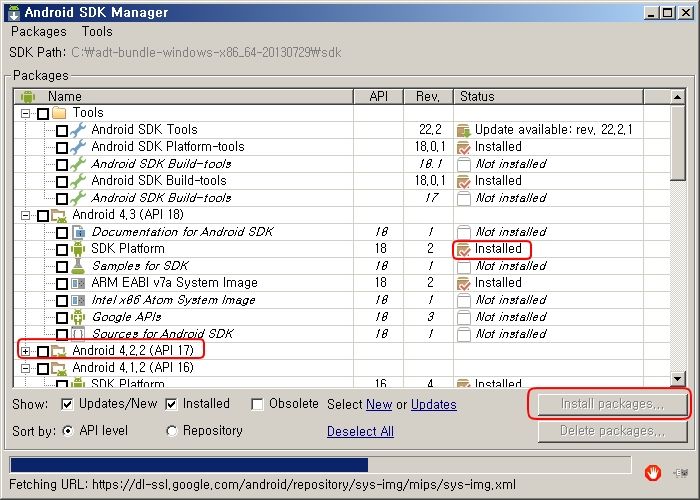The height and width of the screenshot is (500, 700).
Task: Click the Android 4.1.2 (API 16) folder icon
Action: tap(59, 368)
